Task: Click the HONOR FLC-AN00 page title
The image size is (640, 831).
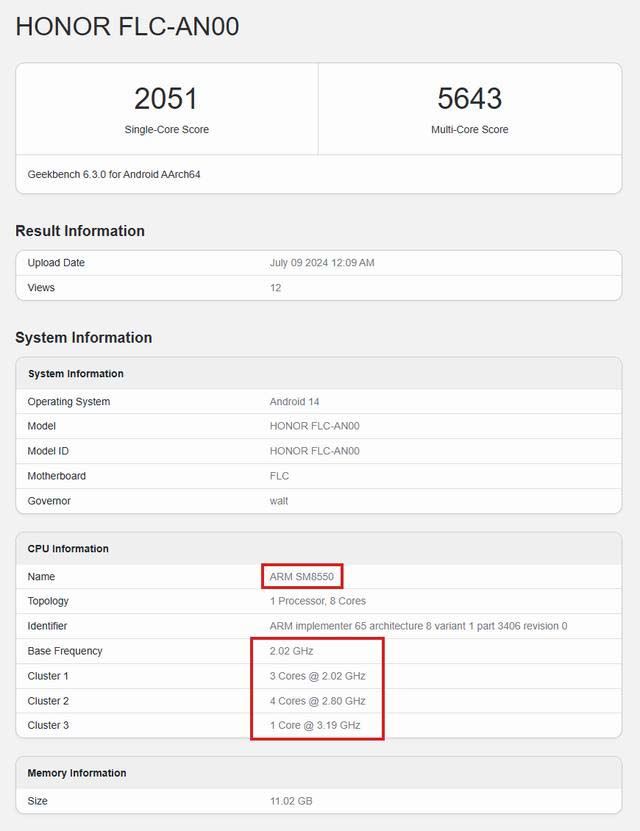Action: point(127,27)
